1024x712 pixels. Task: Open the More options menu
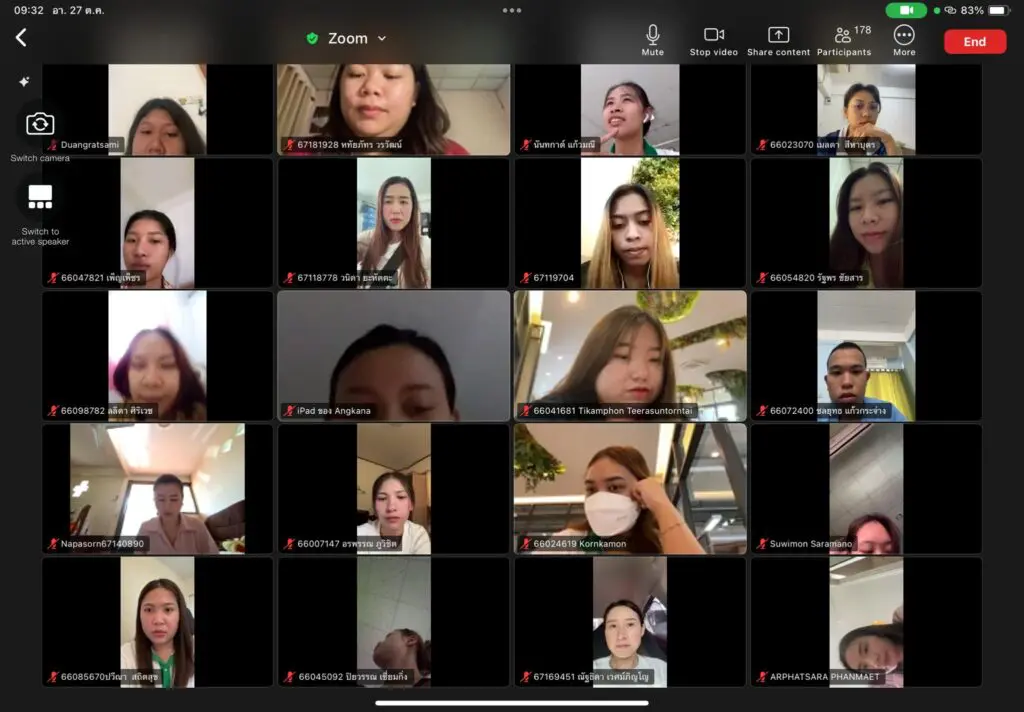[x=904, y=40]
